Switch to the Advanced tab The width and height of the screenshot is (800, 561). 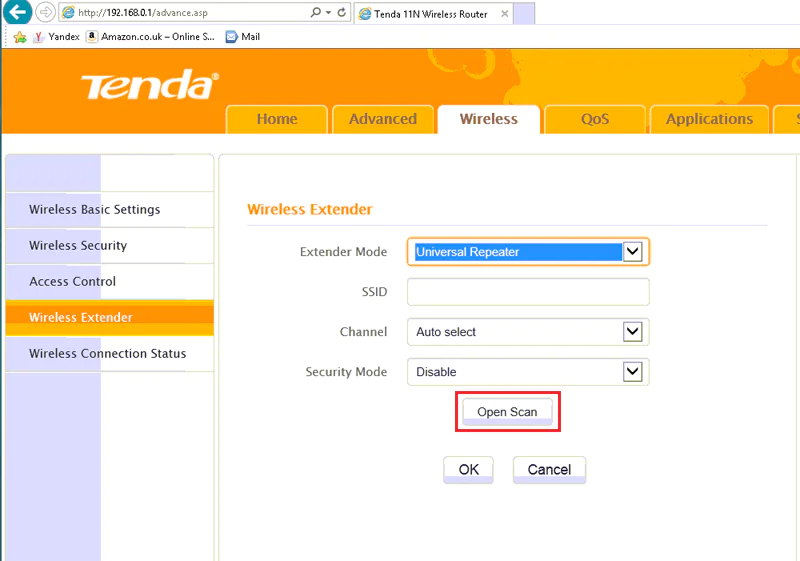coord(383,119)
